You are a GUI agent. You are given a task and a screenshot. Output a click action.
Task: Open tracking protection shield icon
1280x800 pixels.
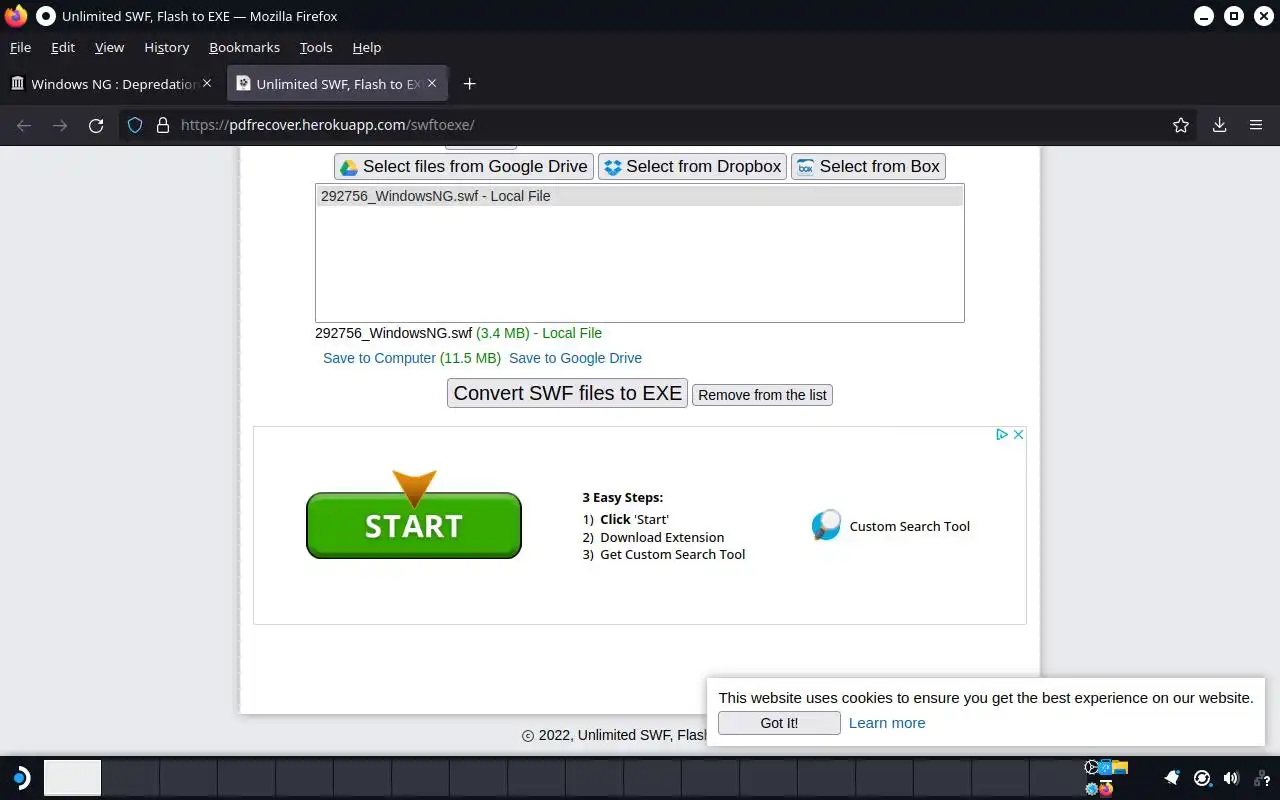[135, 125]
